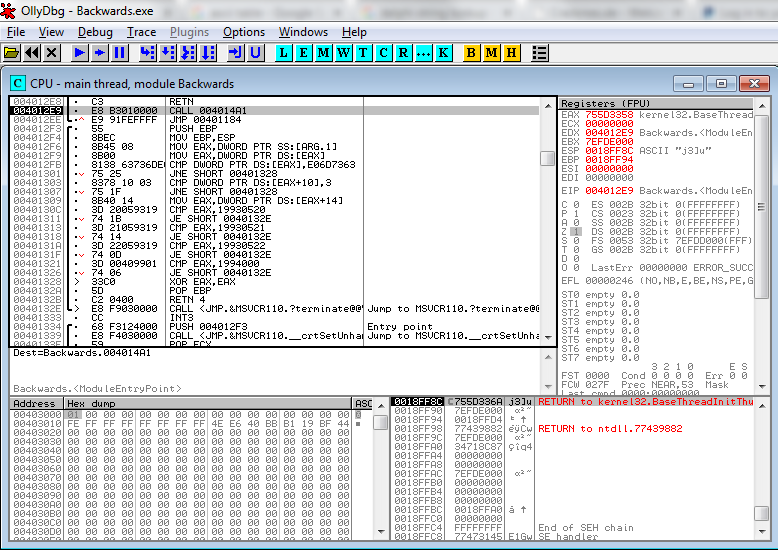Image resolution: width=778 pixels, height=550 pixels.
Task: Select the RETN 4 instruction line
Action: 274,300
